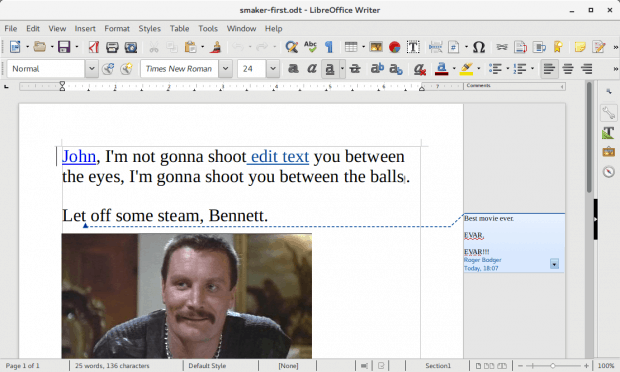Viewport: 620px width, 372px height.
Task: Open the Insert Table dropdown arrow
Action: pyautogui.click(x=363, y=47)
